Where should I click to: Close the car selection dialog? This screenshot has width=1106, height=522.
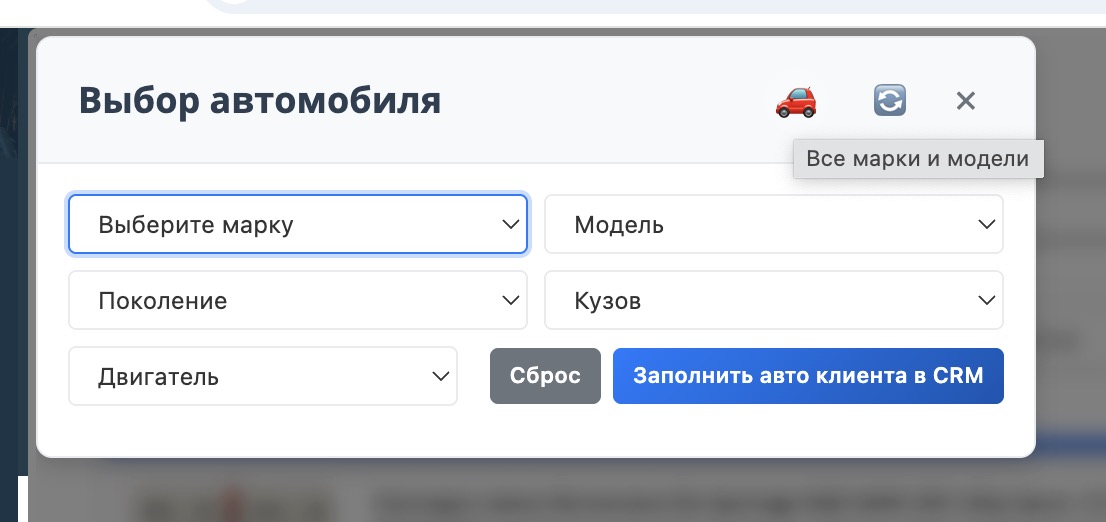coord(965,100)
